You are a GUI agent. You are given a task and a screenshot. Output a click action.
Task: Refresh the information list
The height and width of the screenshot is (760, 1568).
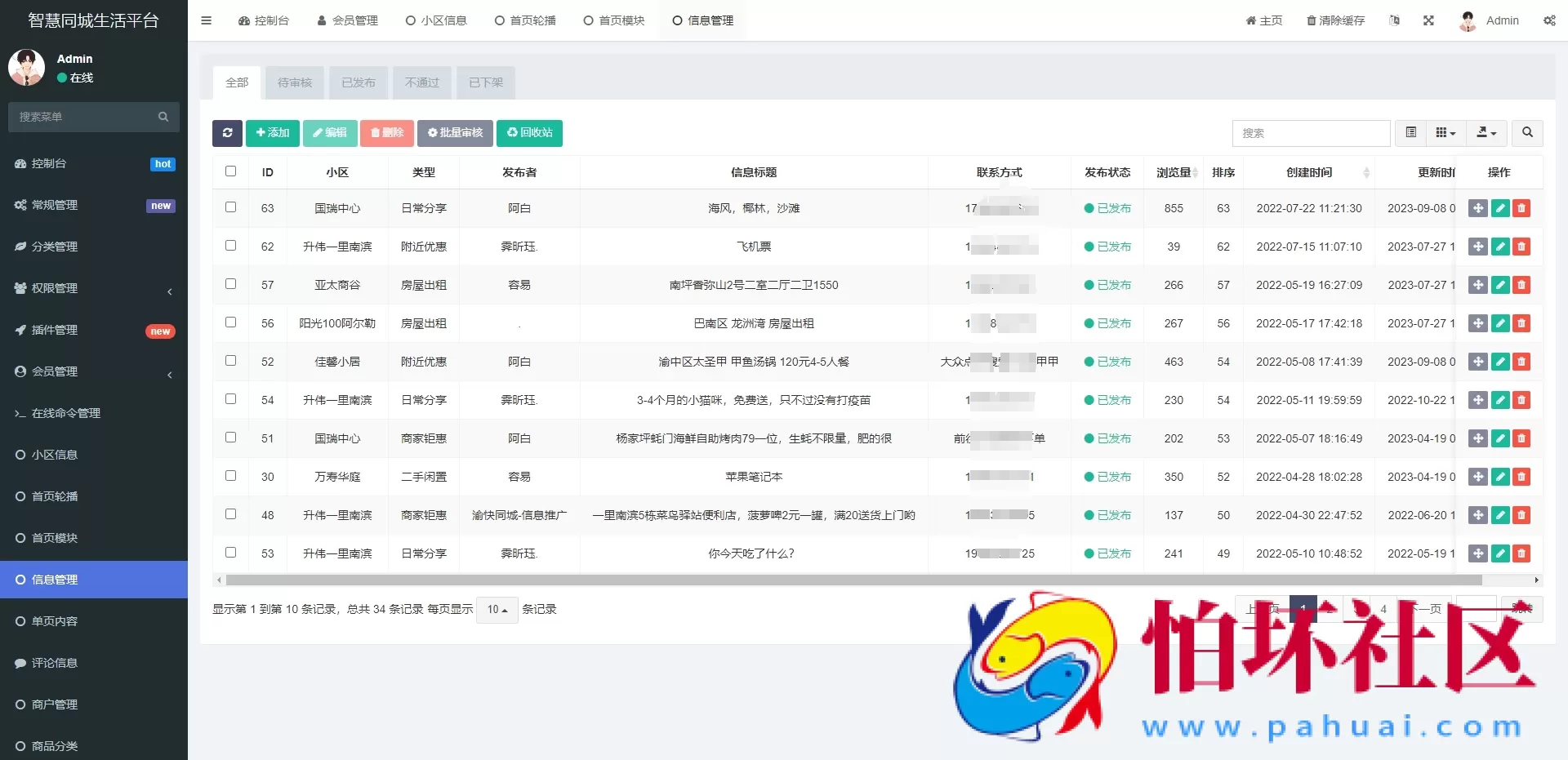(227, 133)
